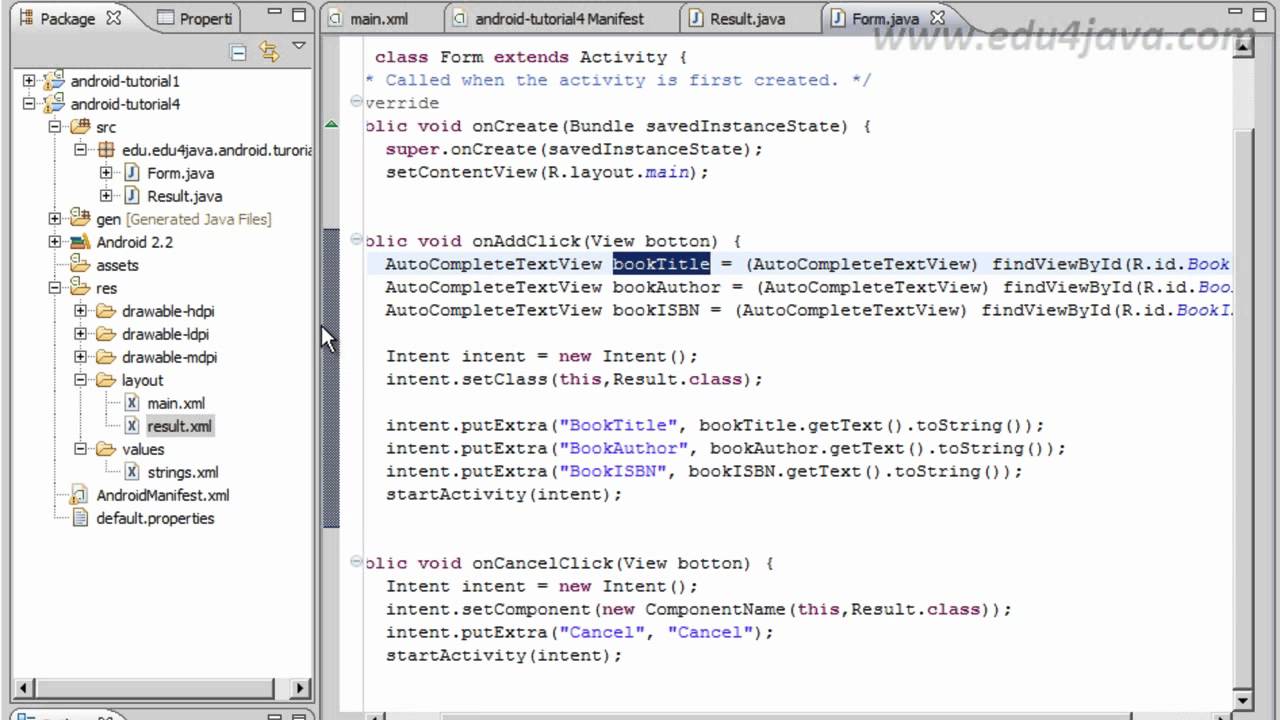Click the result.xml file icon in tree

(132, 426)
